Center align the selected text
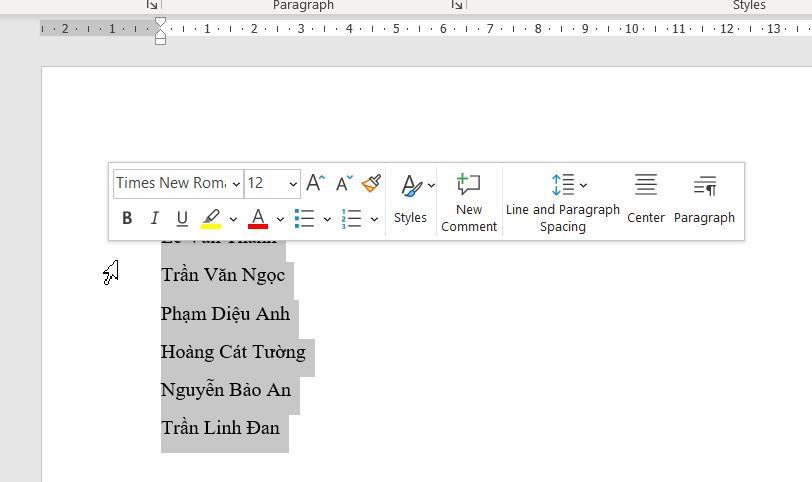The height and width of the screenshot is (482, 812). click(646, 200)
